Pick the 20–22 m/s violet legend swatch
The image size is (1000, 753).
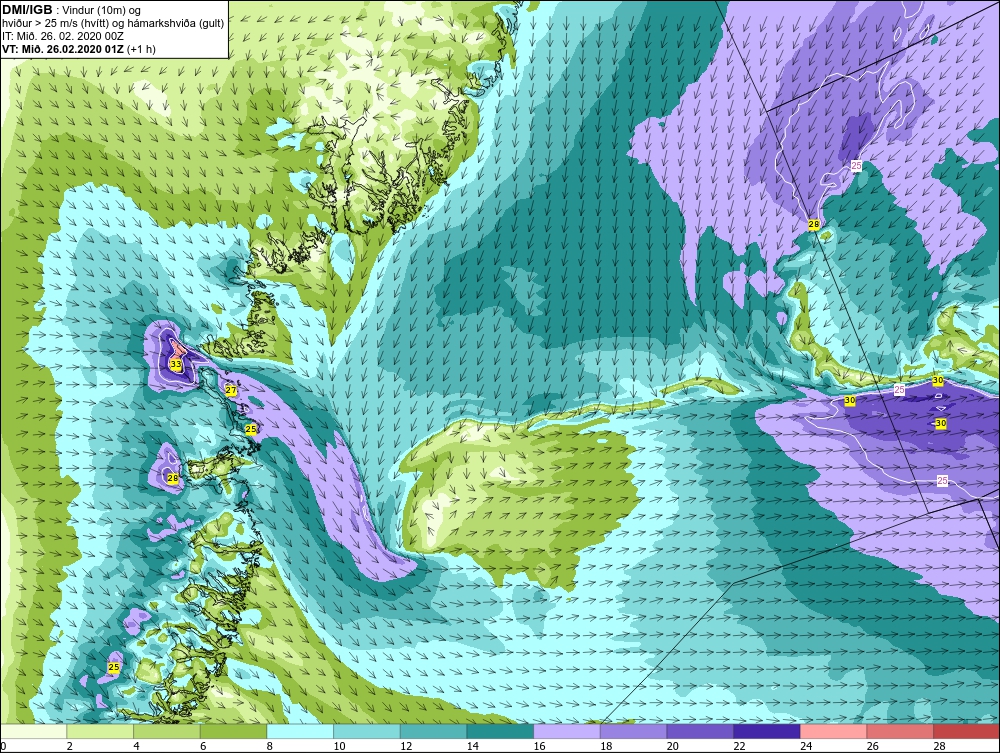[700, 731]
